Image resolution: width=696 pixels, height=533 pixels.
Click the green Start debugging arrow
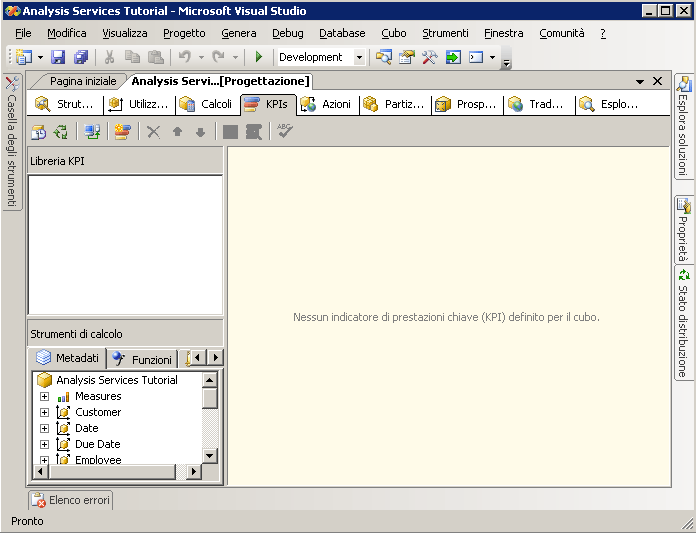(259, 57)
